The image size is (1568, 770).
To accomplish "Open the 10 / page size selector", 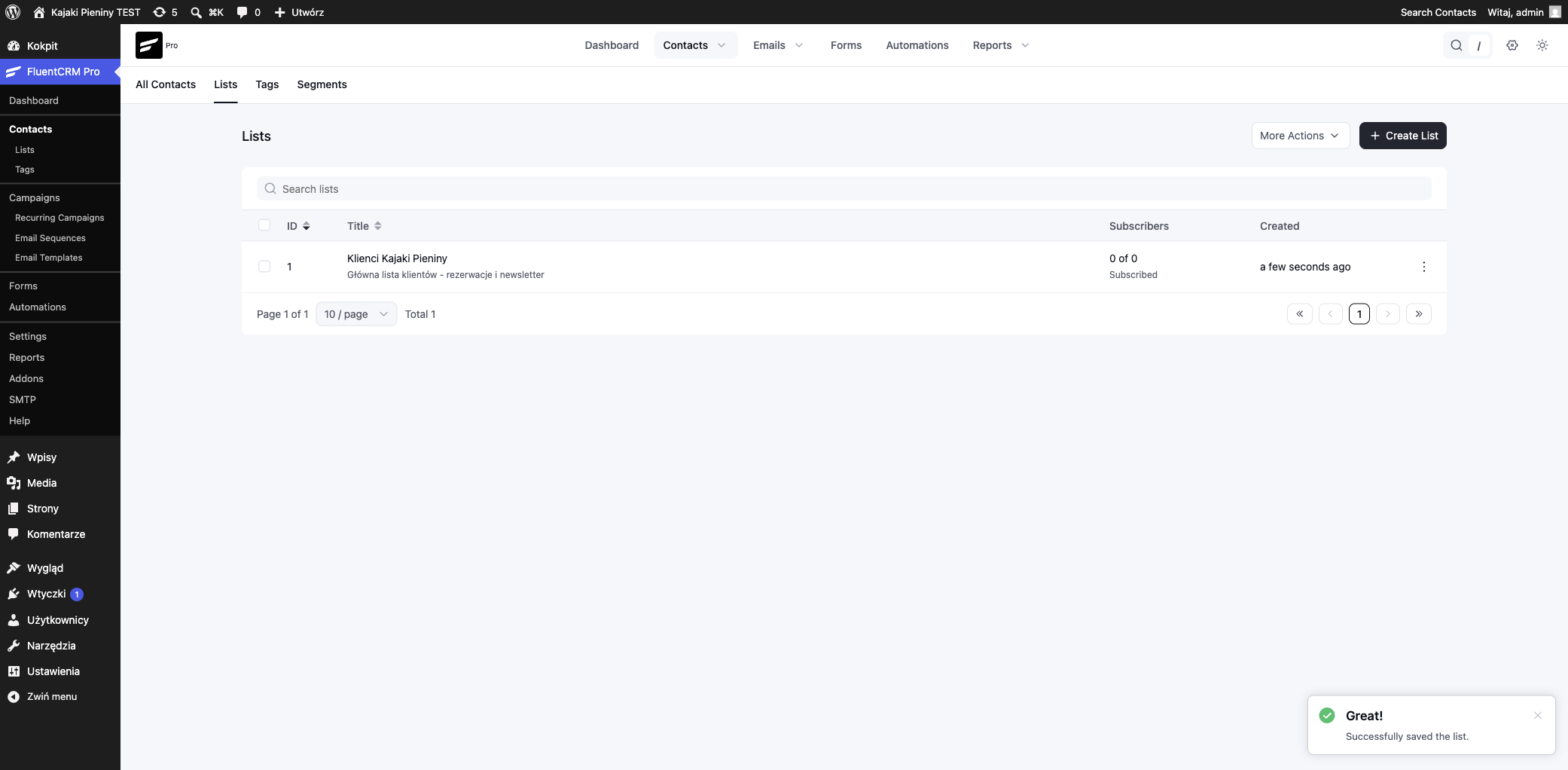I will (x=356, y=314).
